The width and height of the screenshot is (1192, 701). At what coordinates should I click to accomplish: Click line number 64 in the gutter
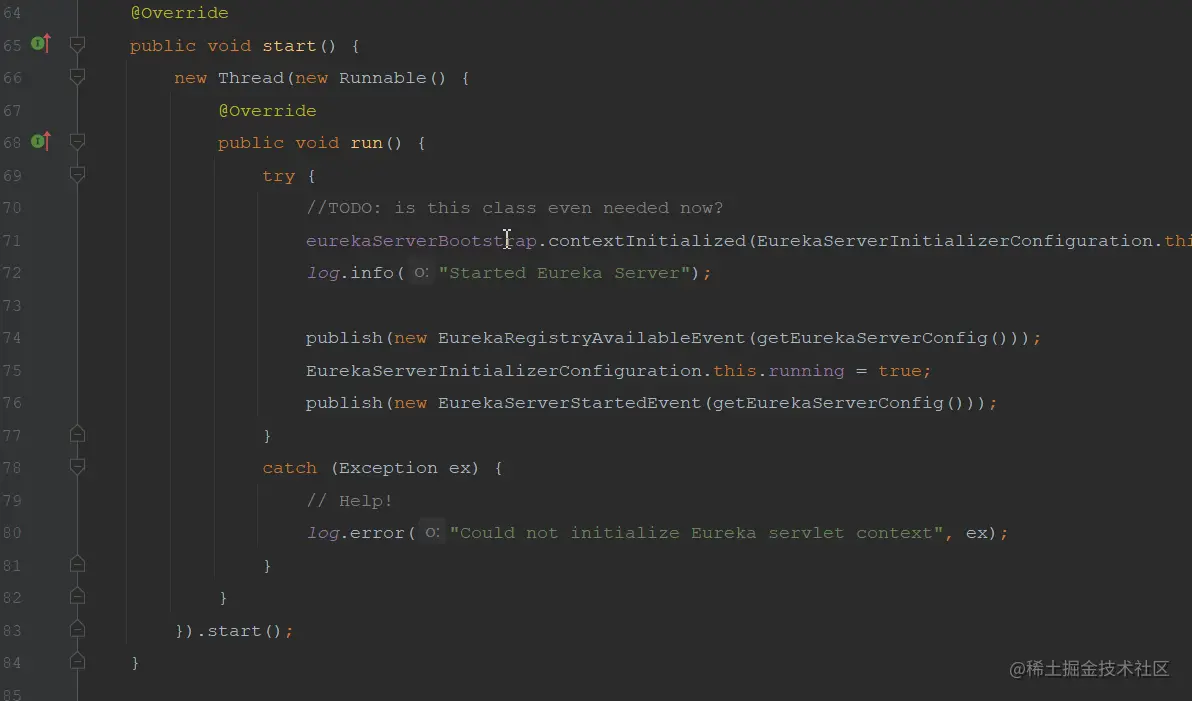pos(12,13)
